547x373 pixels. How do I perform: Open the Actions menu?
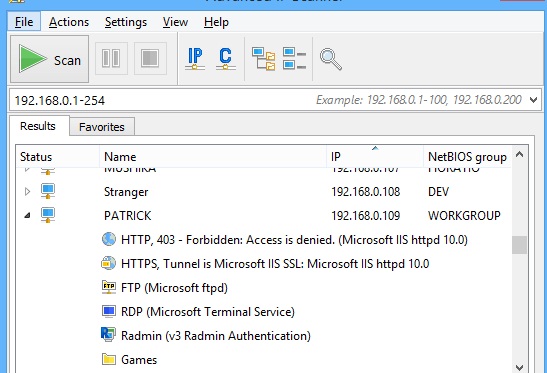coord(69,22)
